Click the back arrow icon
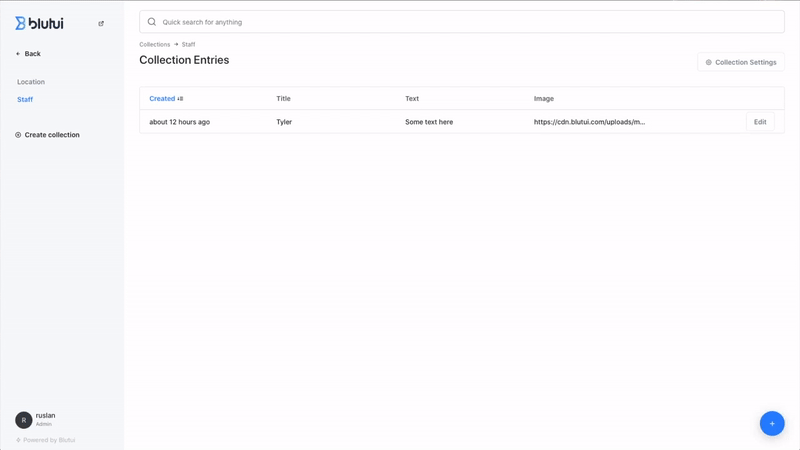Screen dimensions: 800x450 [x=18, y=54]
